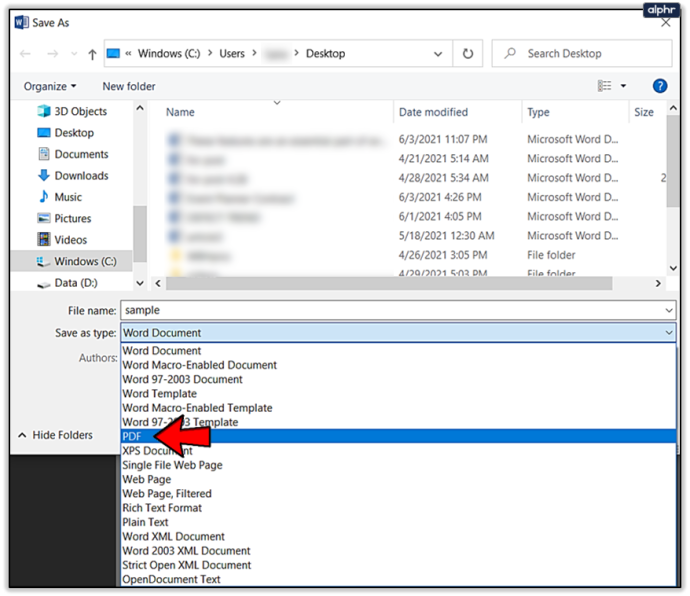Open the help question mark icon
Viewport: 690px width, 596px height.
659,86
